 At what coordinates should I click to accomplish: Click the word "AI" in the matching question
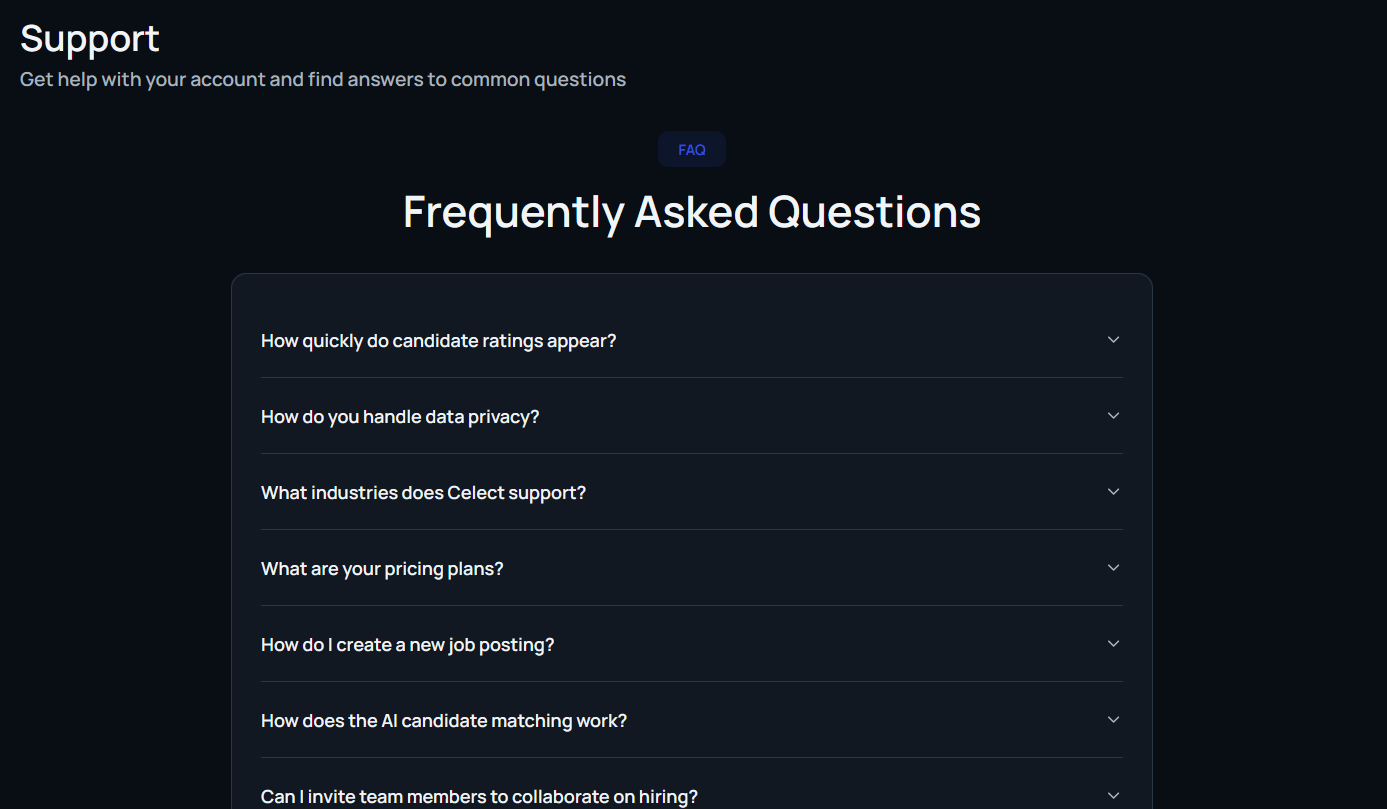(393, 721)
